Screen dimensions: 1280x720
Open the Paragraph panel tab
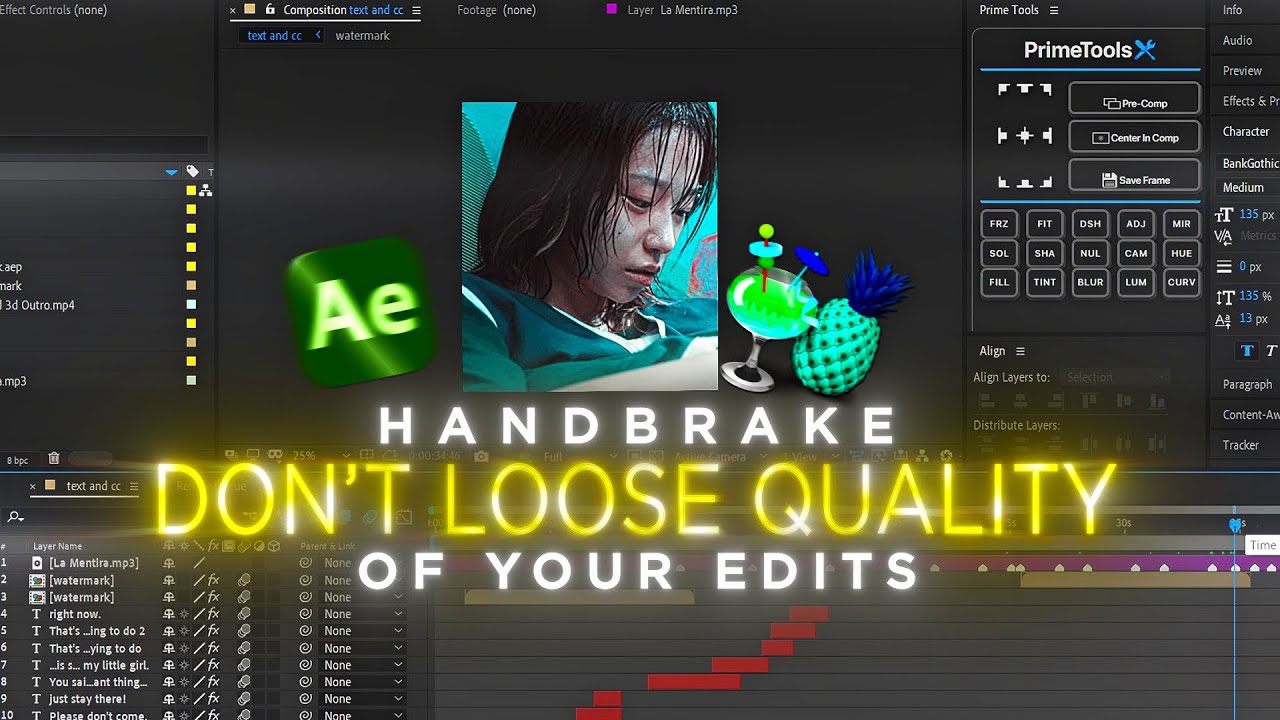[1247, 384]
